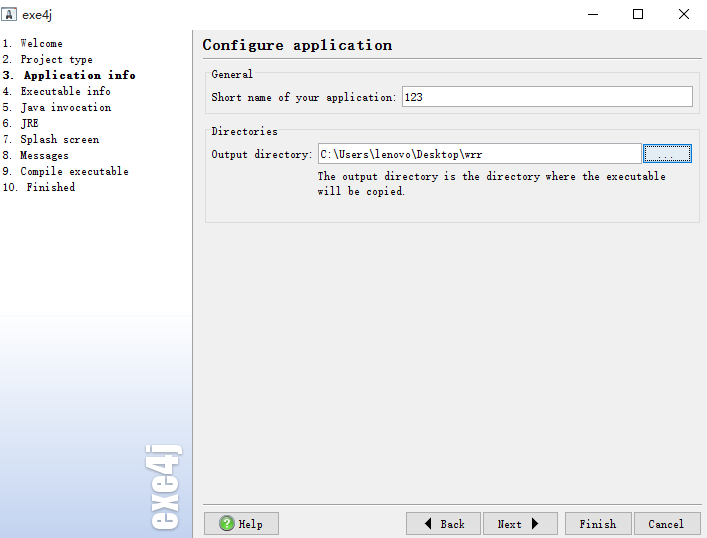Image resolution: width=707 pixels, height=538 pixels.
Task: Select the Finished step in sidebar
Action: (38, 187)
